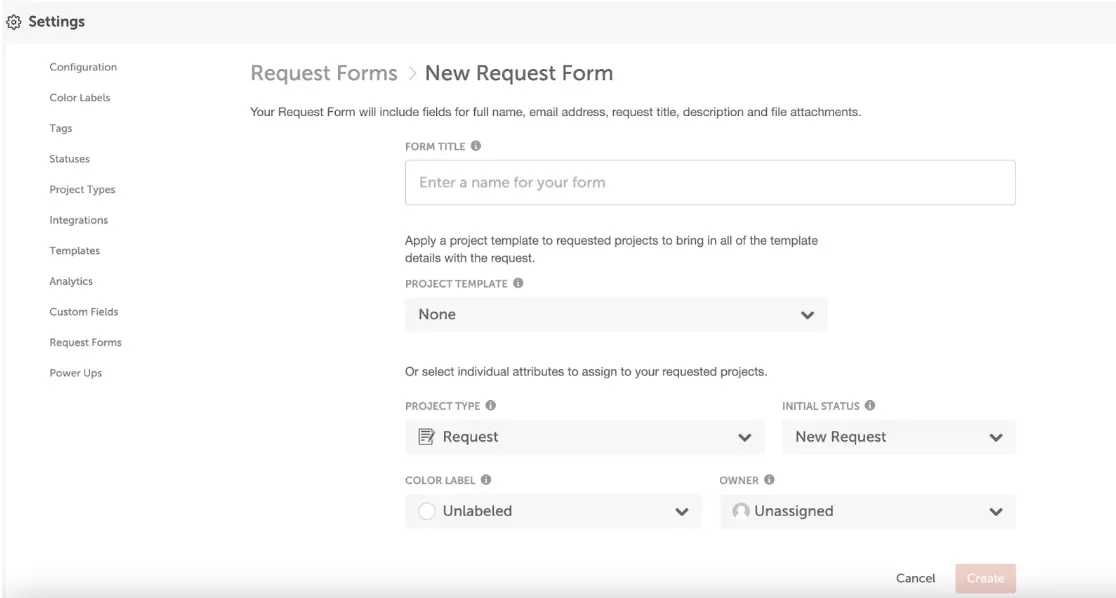Select the Unlabeled color circle
The height and width of the screenshot is (598, 1116).
click(x=427, y=511)
